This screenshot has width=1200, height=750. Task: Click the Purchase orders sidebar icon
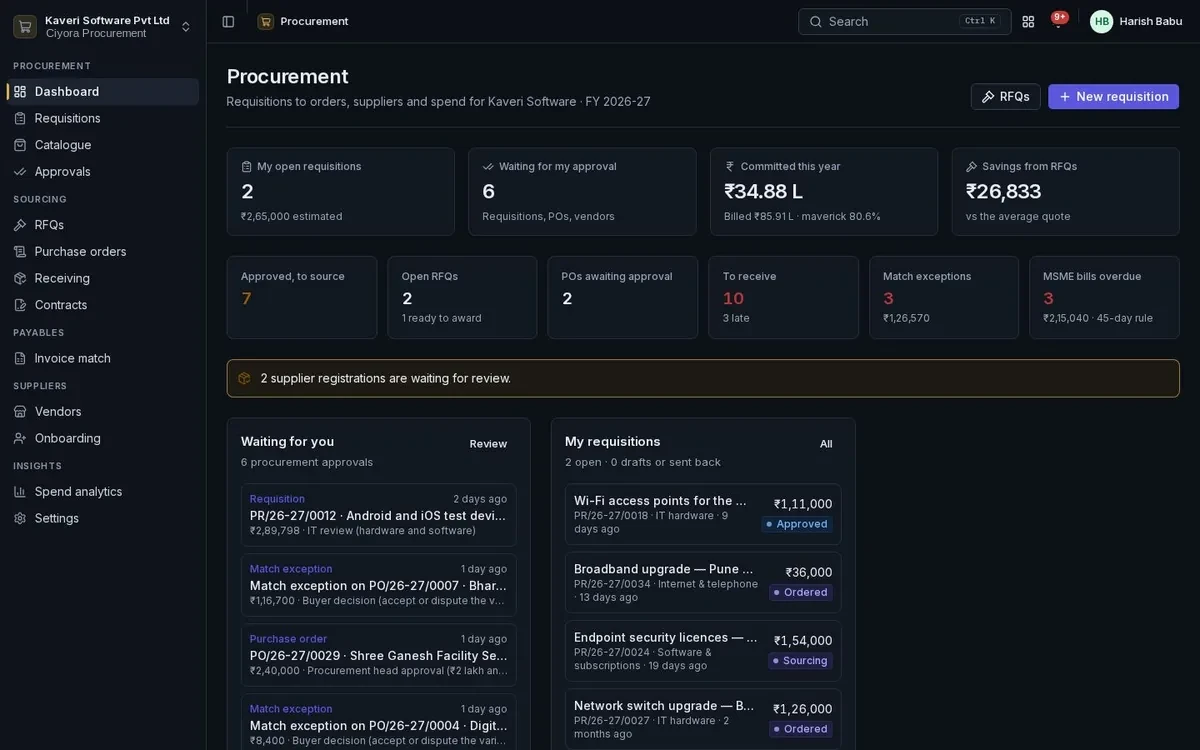point(20,252)
